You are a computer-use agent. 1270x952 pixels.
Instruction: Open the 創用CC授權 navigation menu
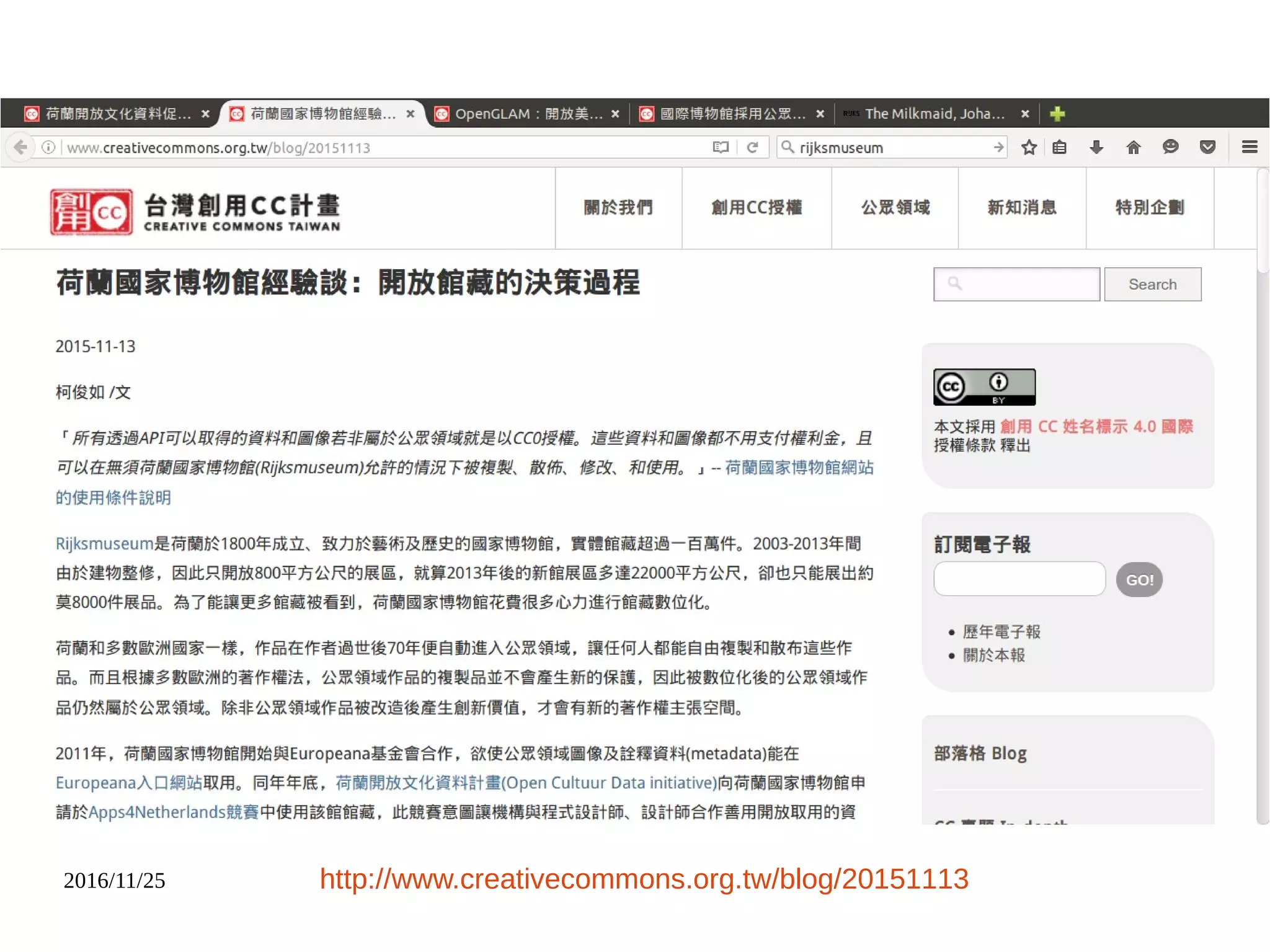[757, 208]
